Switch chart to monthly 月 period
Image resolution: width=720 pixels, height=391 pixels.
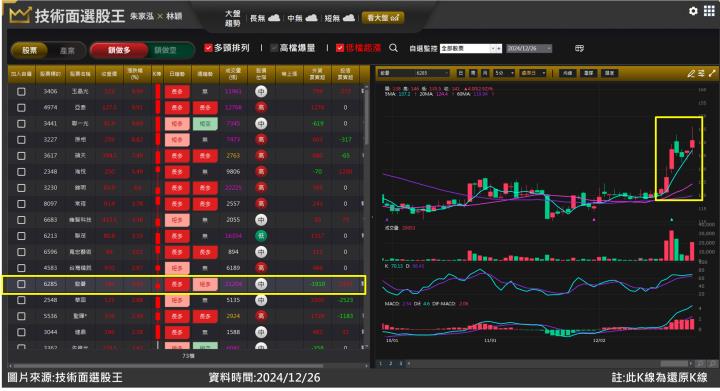point(485,73)
